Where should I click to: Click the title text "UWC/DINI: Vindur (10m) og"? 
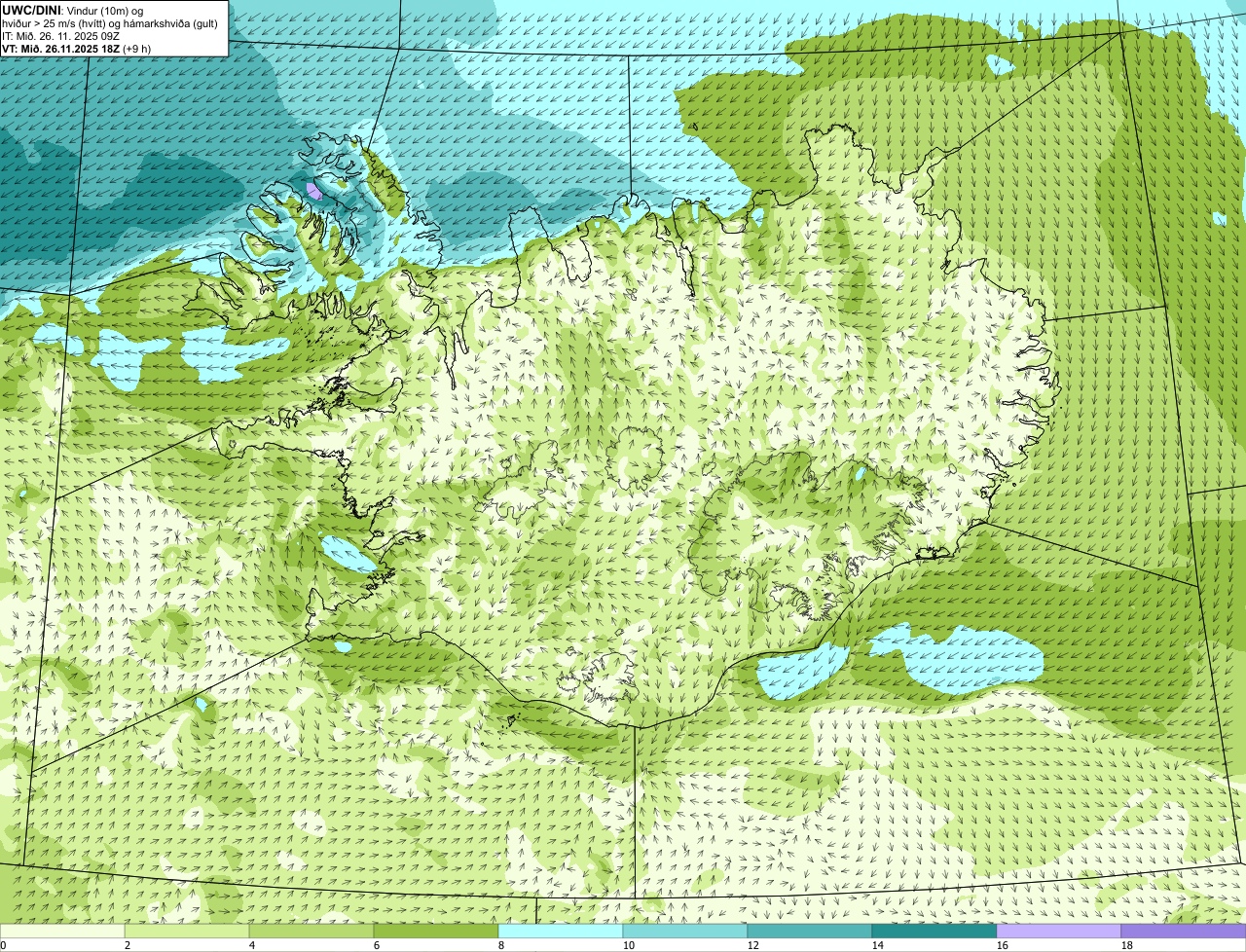pos(73,11)
